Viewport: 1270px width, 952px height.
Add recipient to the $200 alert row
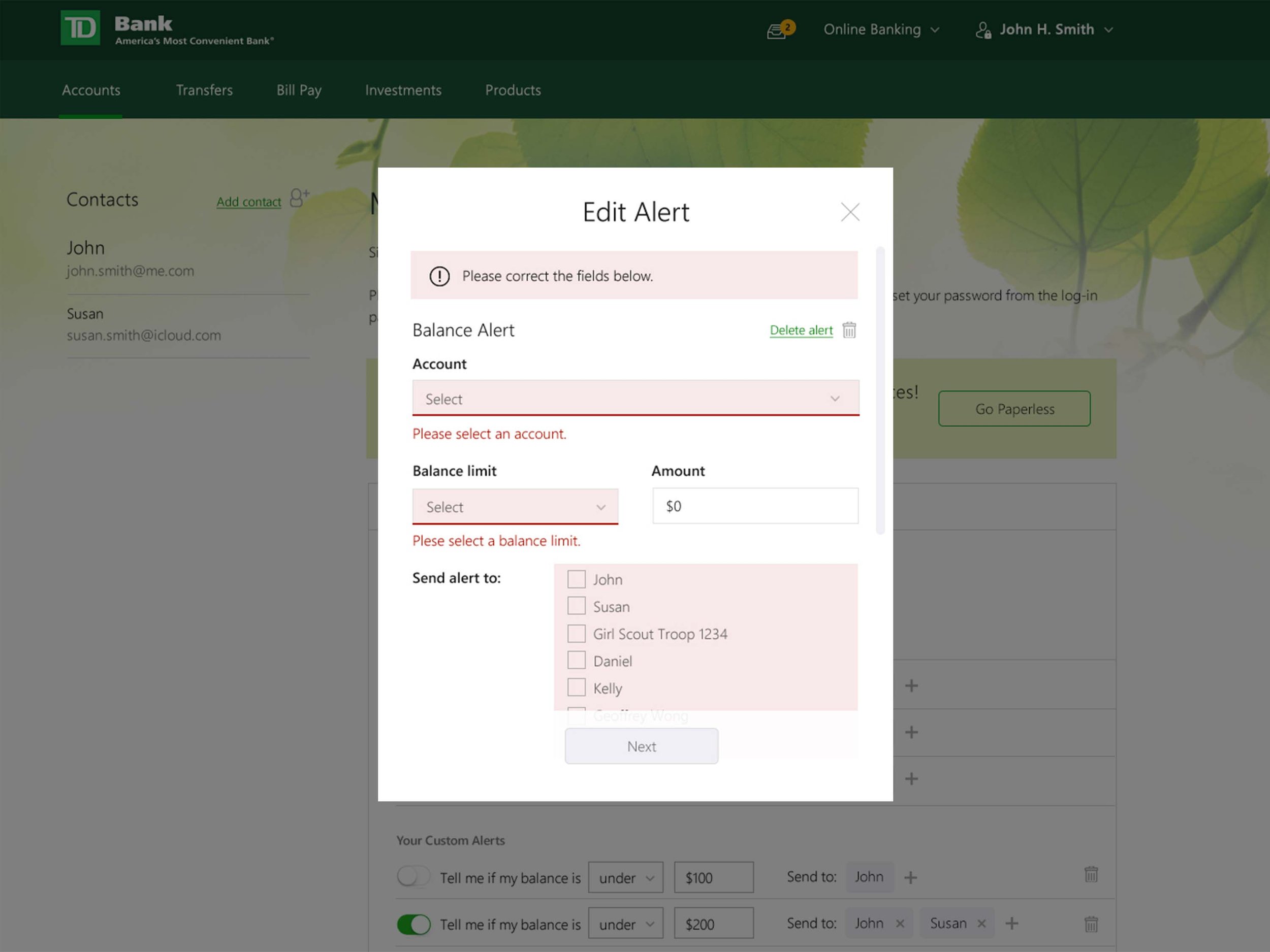tap(1011, 923)
